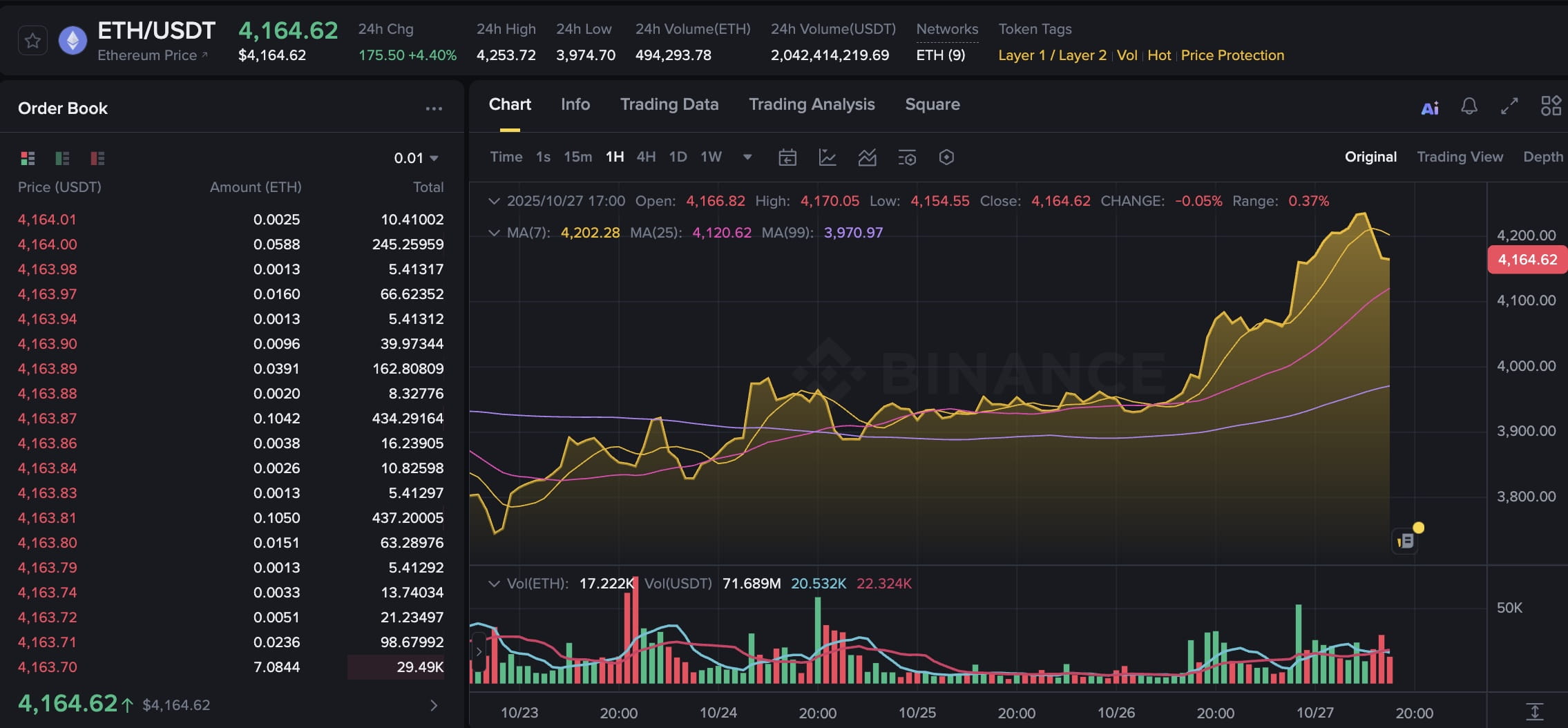Image resolution: width=1568 pixels, height=728 pixels.
Task: Toggle the buy-only order book view
Action: click(x=63, y=158)
